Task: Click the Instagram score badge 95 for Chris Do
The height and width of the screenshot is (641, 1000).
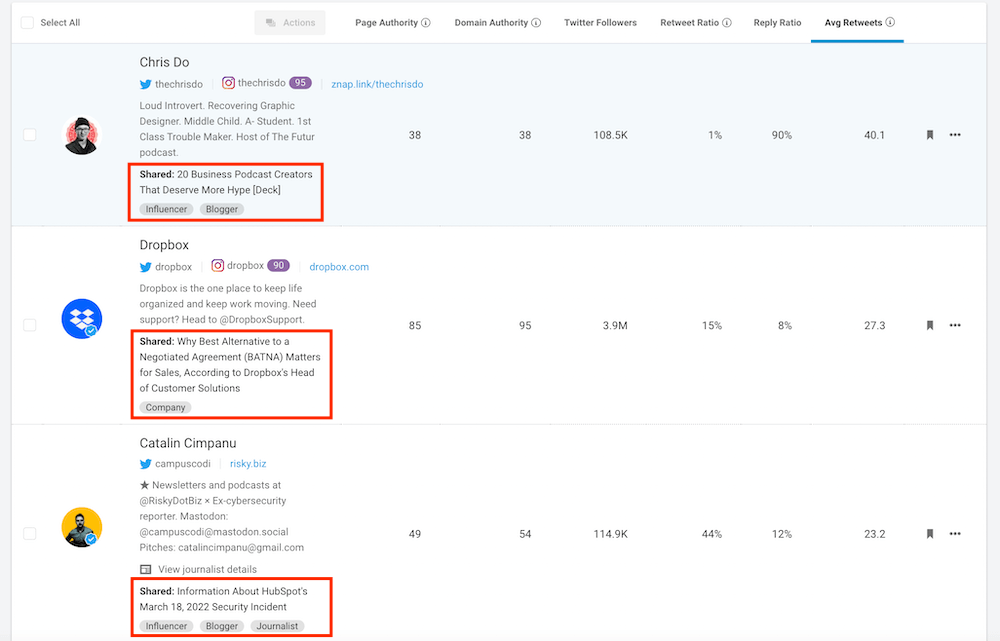Action: pyautogui.click(x=301, y=84)
